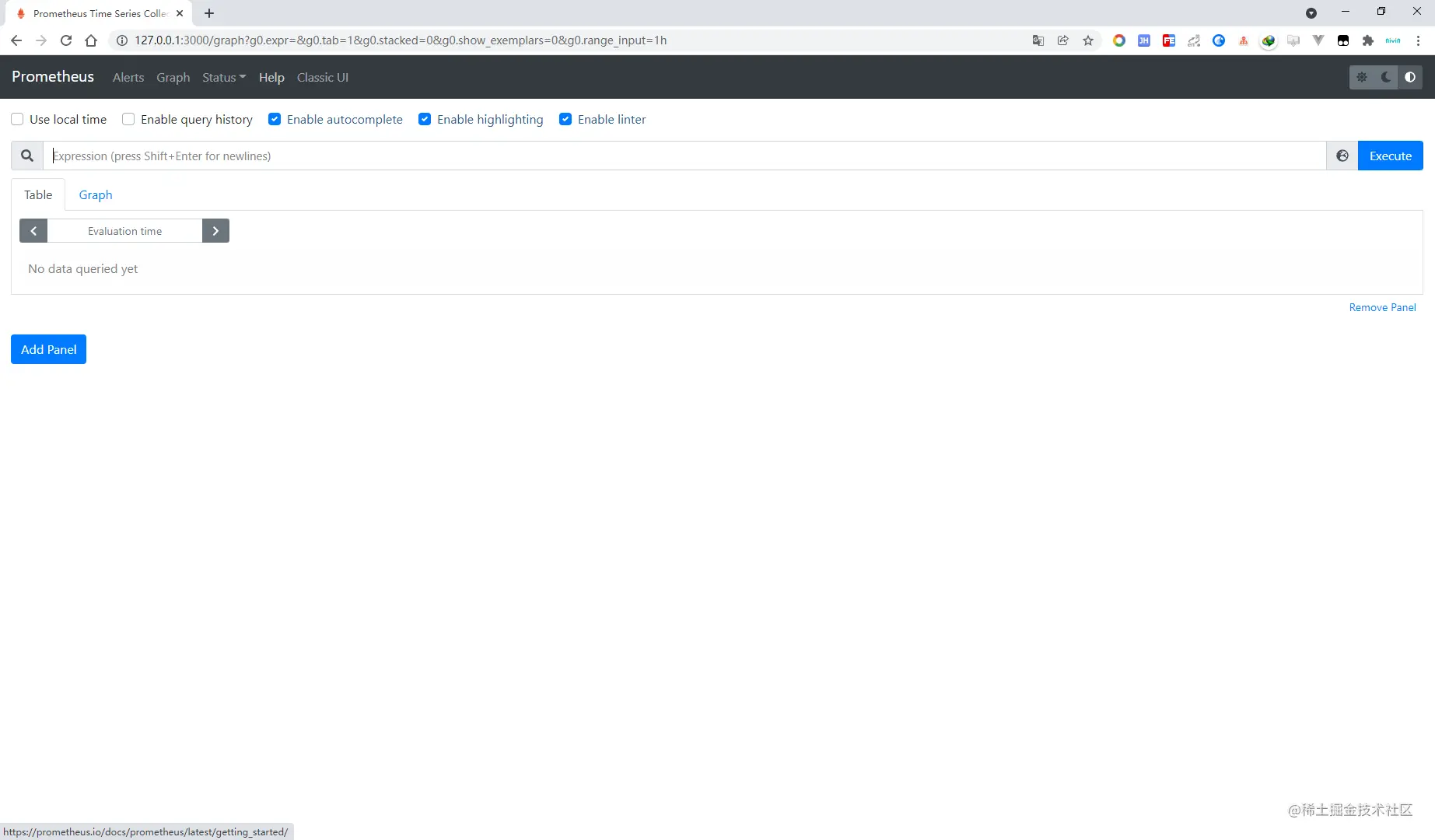
Task: Disable the autocomplete checkbox
Action: [x=275, y=119]
